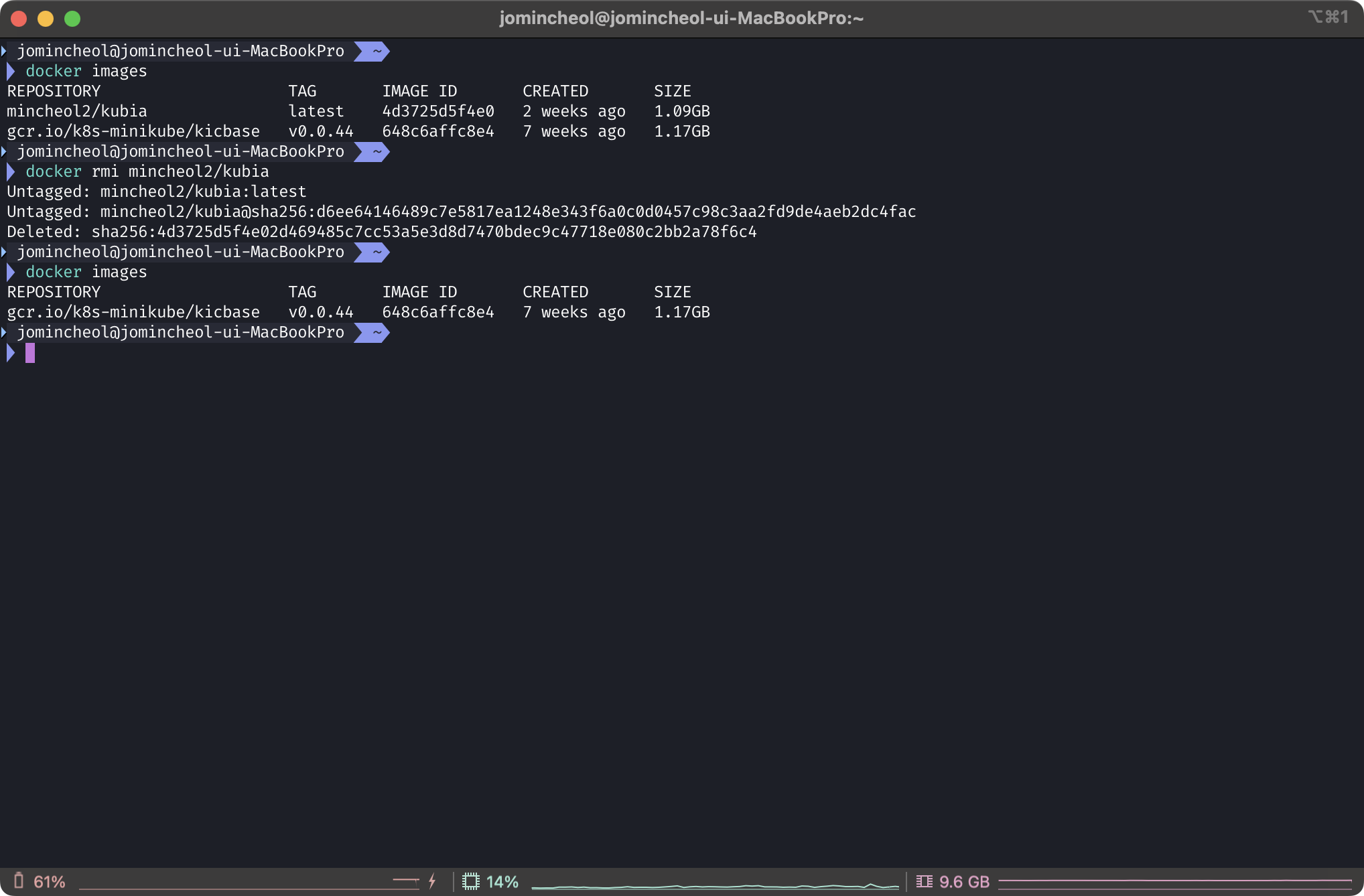Click the battery icon in status bar
The image size is (1364, 896).
tap(19, 881)
